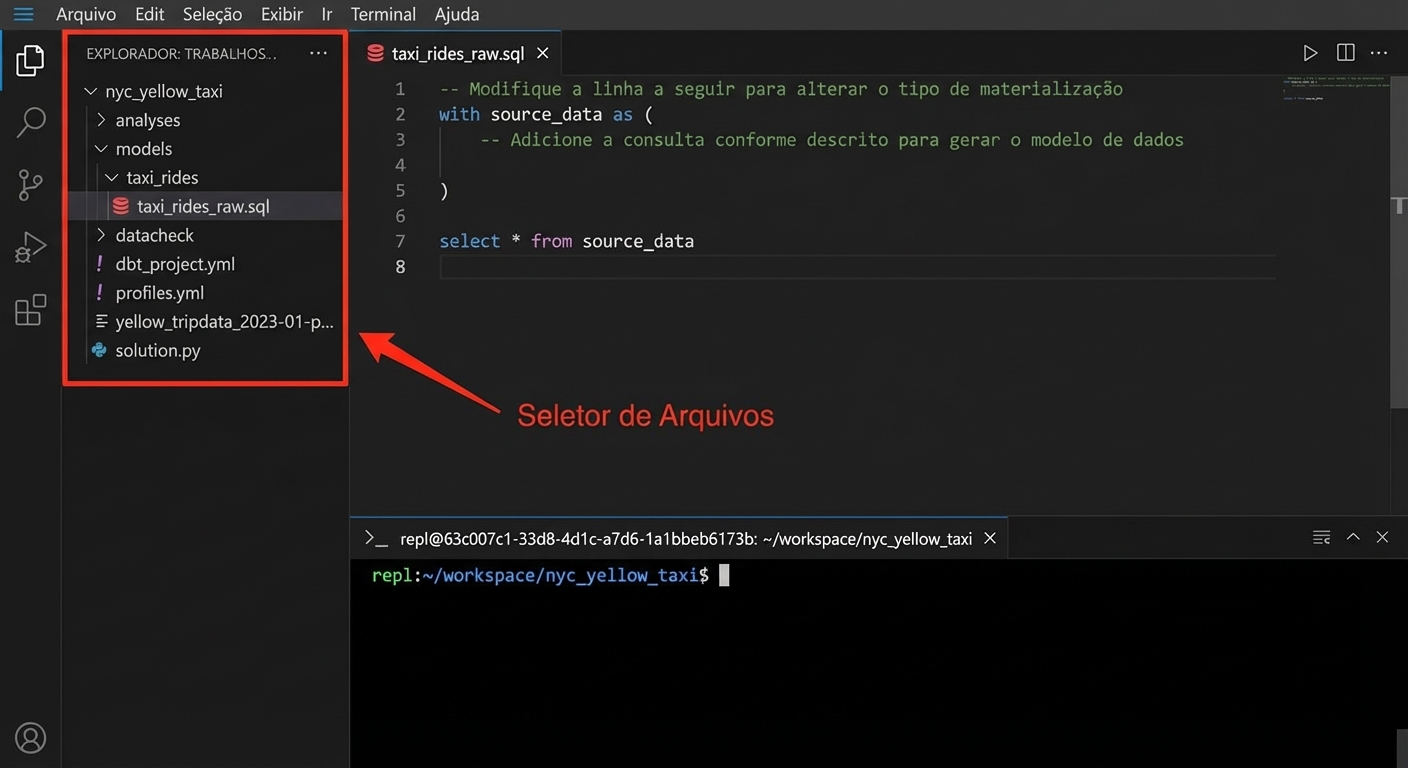Open the Ir menu
Image resolution: width=1408 pixels, height=768 pixels.
point(327,15)
